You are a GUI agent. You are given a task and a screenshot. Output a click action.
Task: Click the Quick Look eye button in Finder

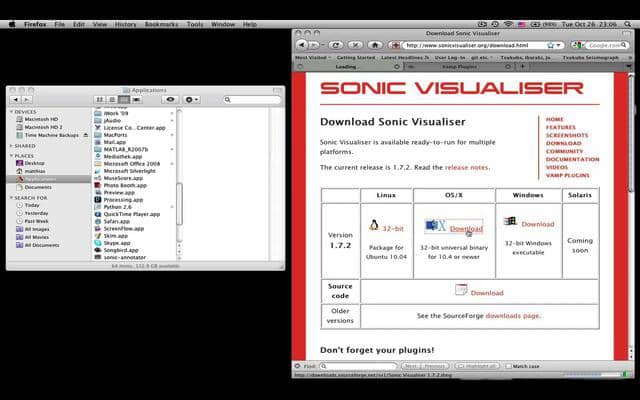[x=170, y=100]
